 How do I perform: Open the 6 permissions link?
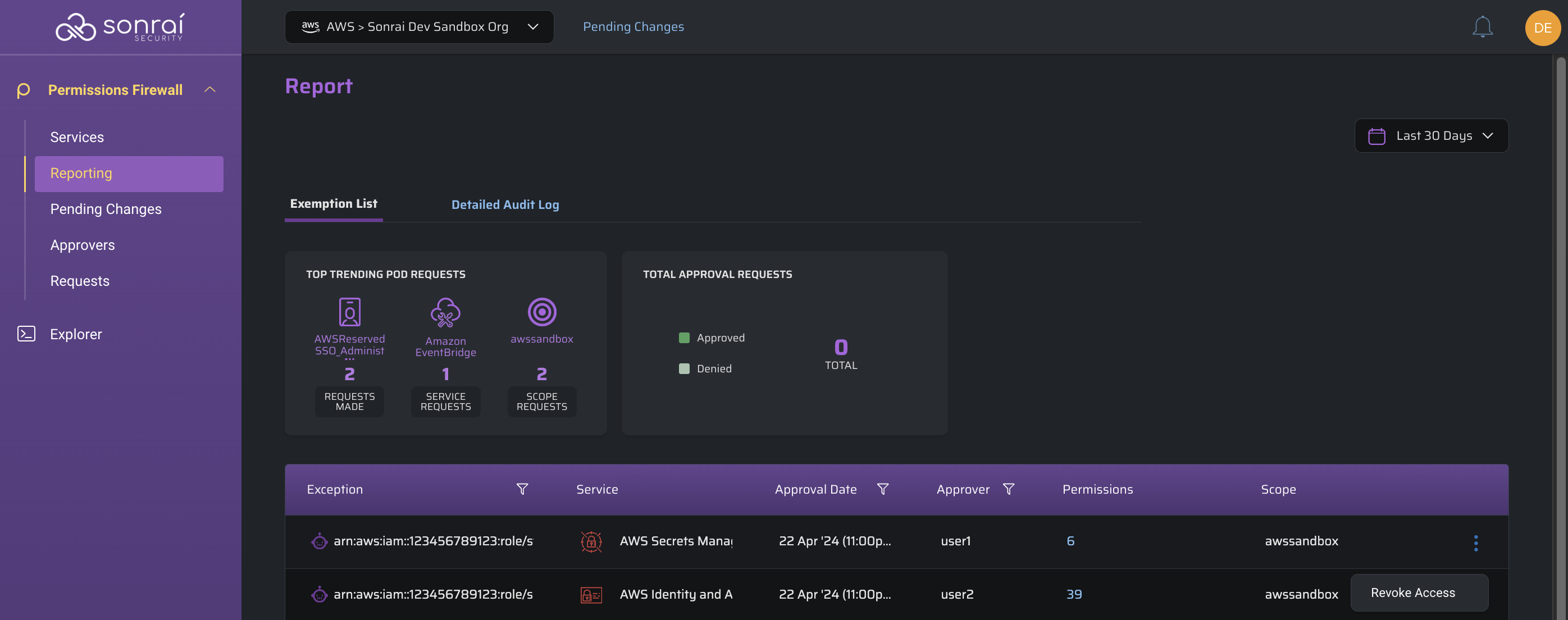click(x=1070, y=541)
